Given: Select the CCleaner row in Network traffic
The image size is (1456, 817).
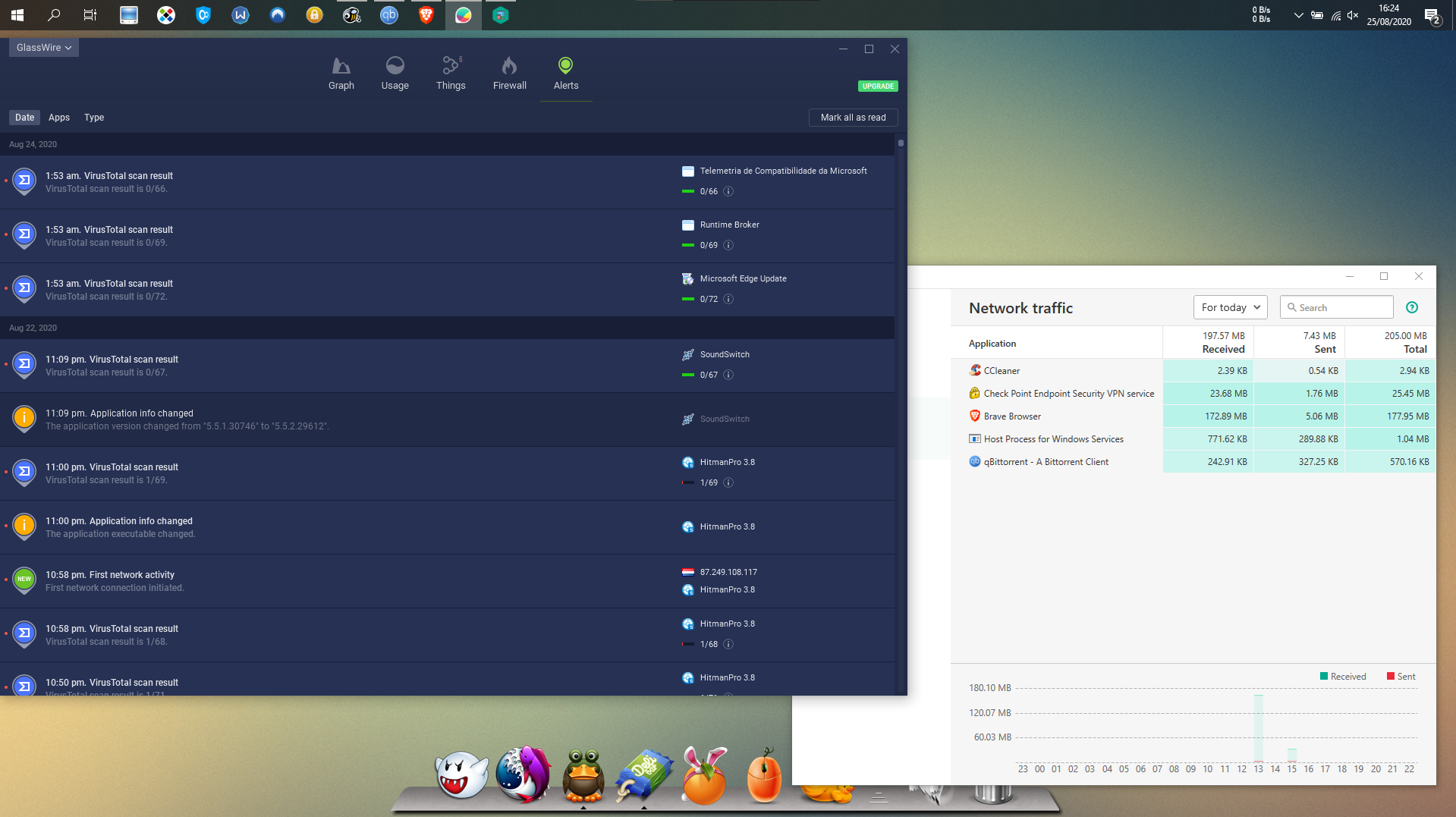Looking at the screenshot, I should click(x=1193, y=371).
